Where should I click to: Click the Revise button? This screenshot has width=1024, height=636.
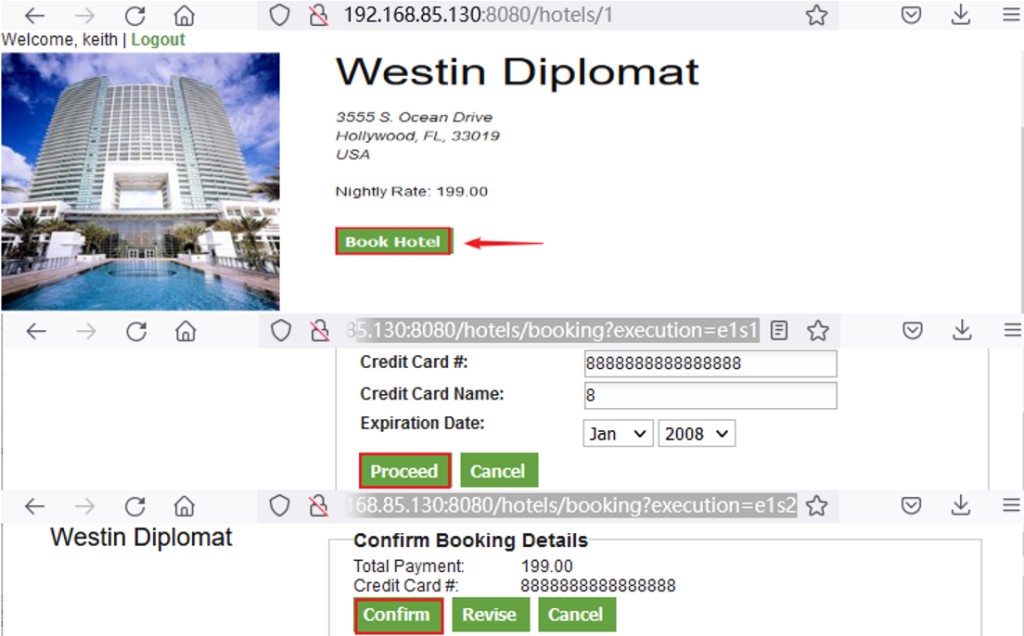pyautogui.click(x=490, y=614)
